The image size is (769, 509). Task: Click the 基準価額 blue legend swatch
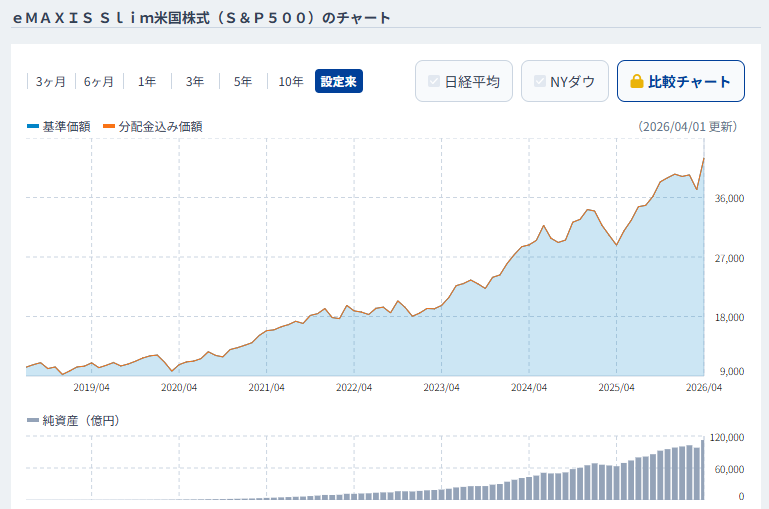[33, 127]
